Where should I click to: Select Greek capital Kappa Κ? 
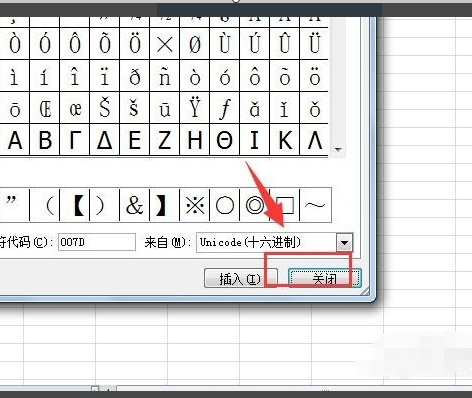pyautogui.click(x=285, y=140)
